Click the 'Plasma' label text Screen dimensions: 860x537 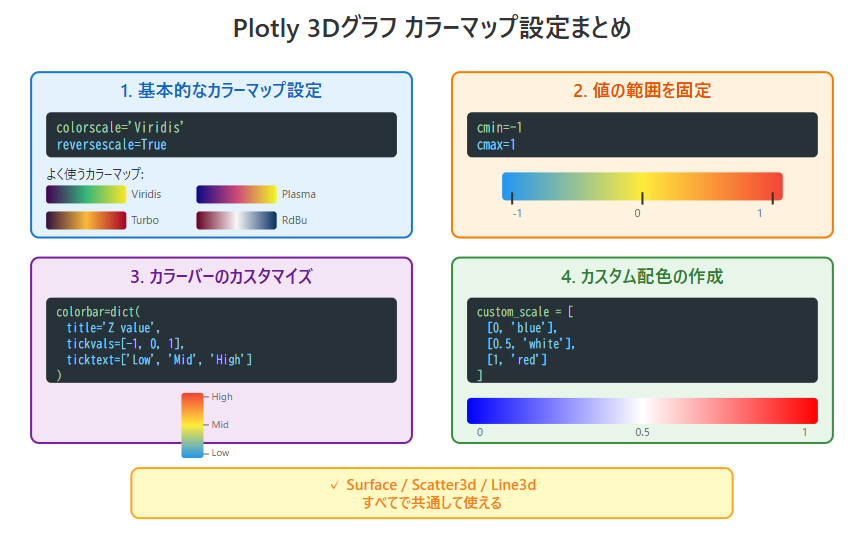tap(299, 194)
